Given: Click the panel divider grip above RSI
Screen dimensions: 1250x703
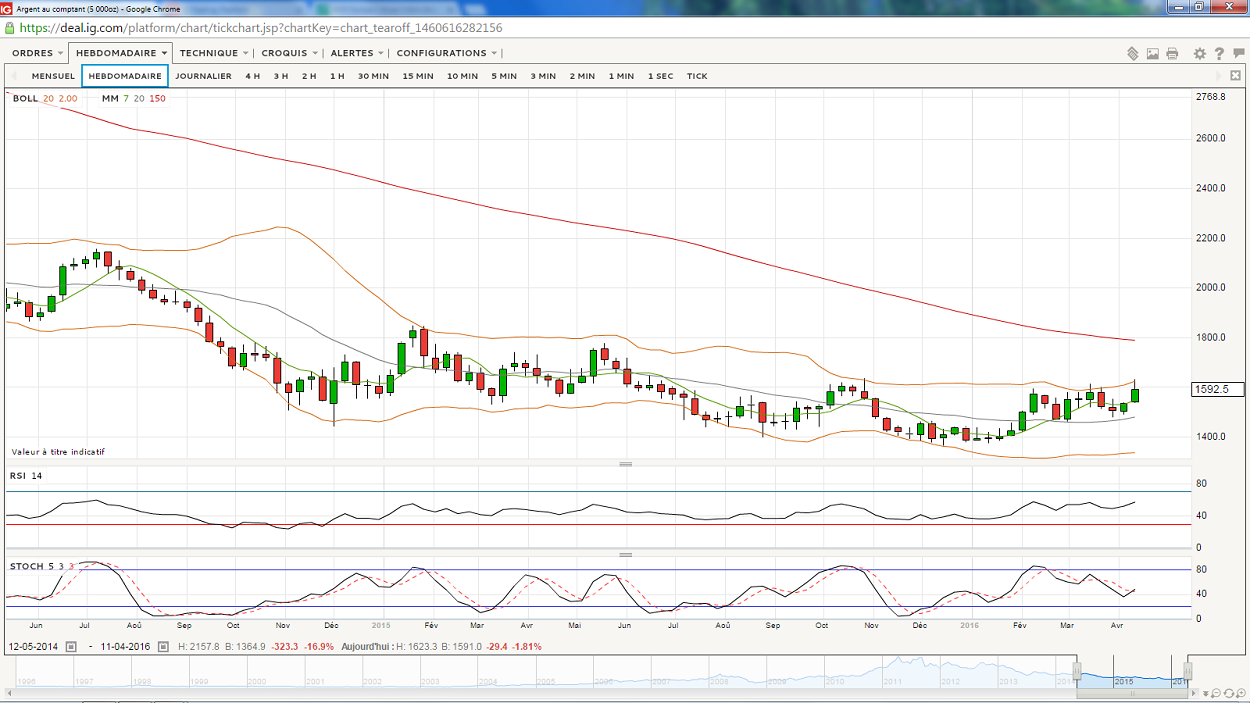Looking at the screenshot, I should coord(626,464).
